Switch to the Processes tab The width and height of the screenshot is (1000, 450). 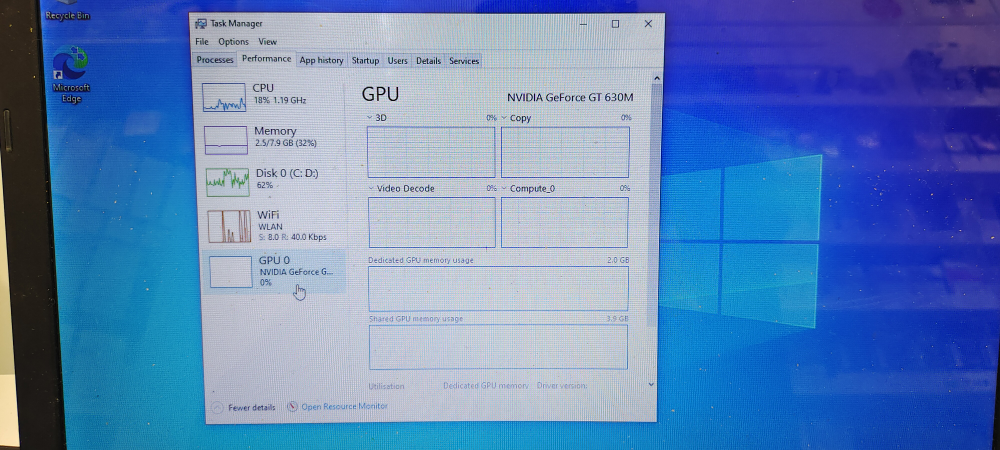tap(215, 60)
